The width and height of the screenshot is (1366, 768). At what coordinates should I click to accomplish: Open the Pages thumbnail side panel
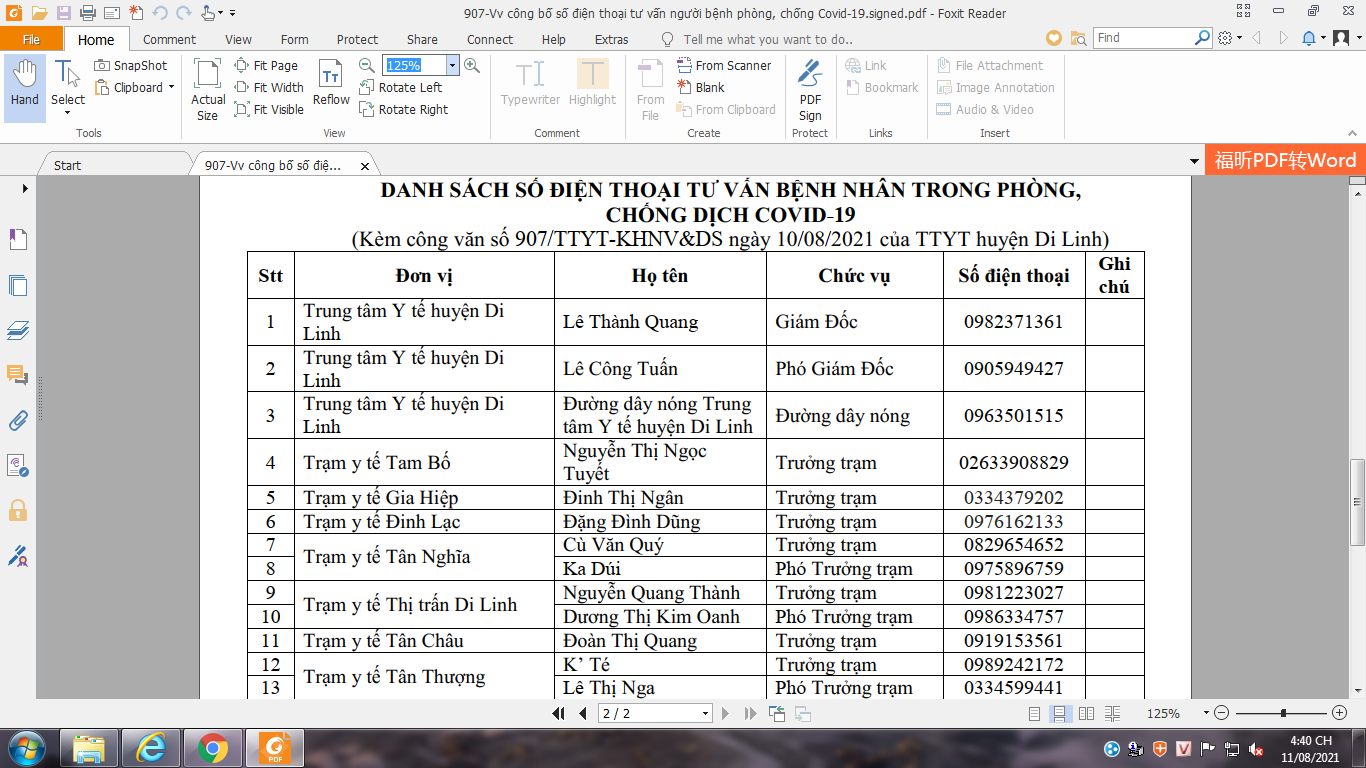(18, 285)
